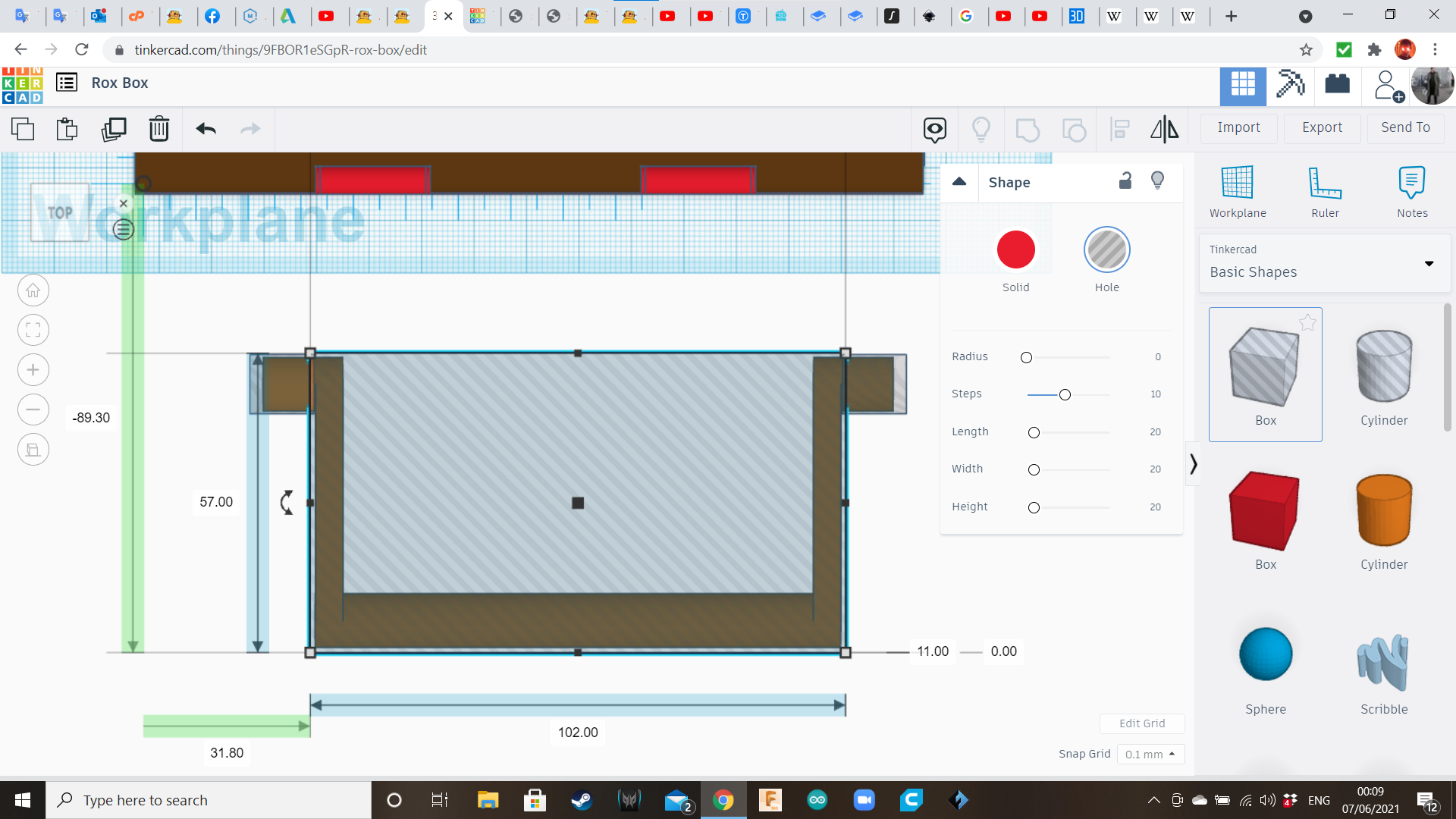This screenshot has width=1456, height=819.
Task: Click the Mirror tool icon
Action: pyautogui.click(x=1164, y=129)
